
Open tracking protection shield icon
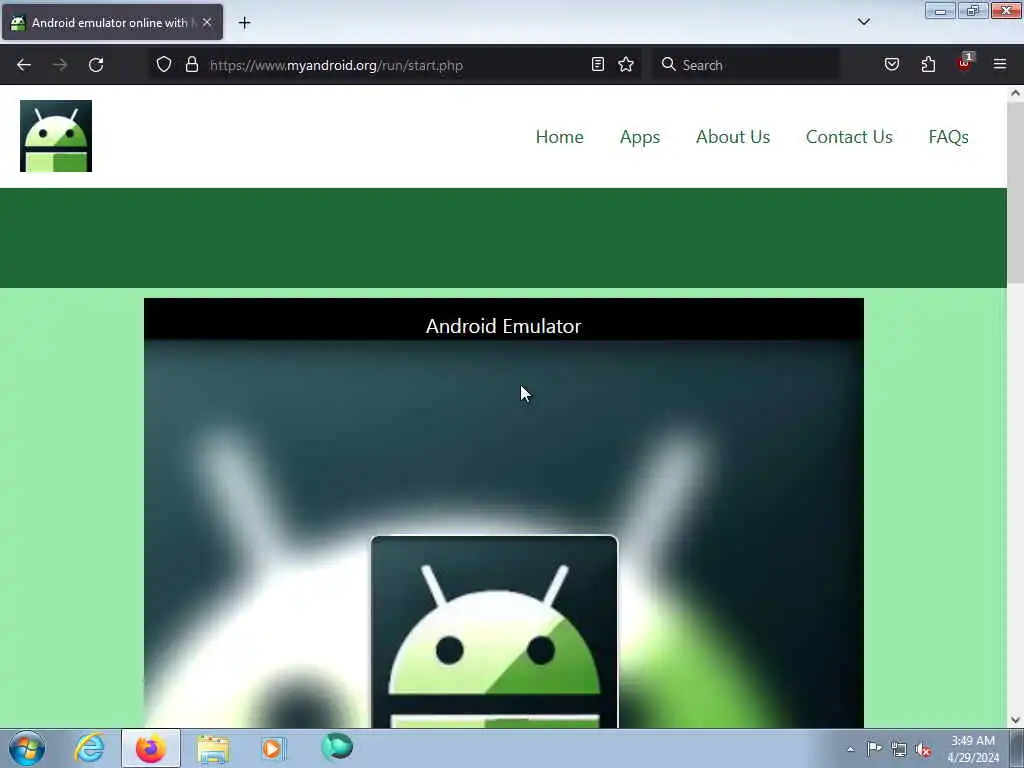click(x=164, y=64)
